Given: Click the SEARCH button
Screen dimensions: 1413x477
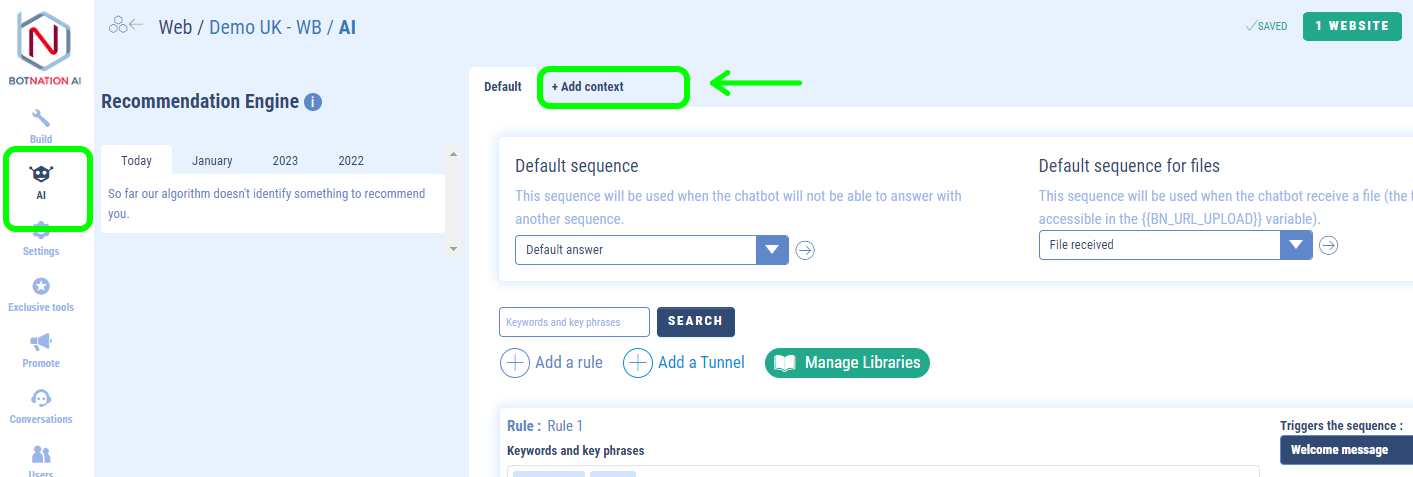Looking at the screenshot, I should point(695,322).
